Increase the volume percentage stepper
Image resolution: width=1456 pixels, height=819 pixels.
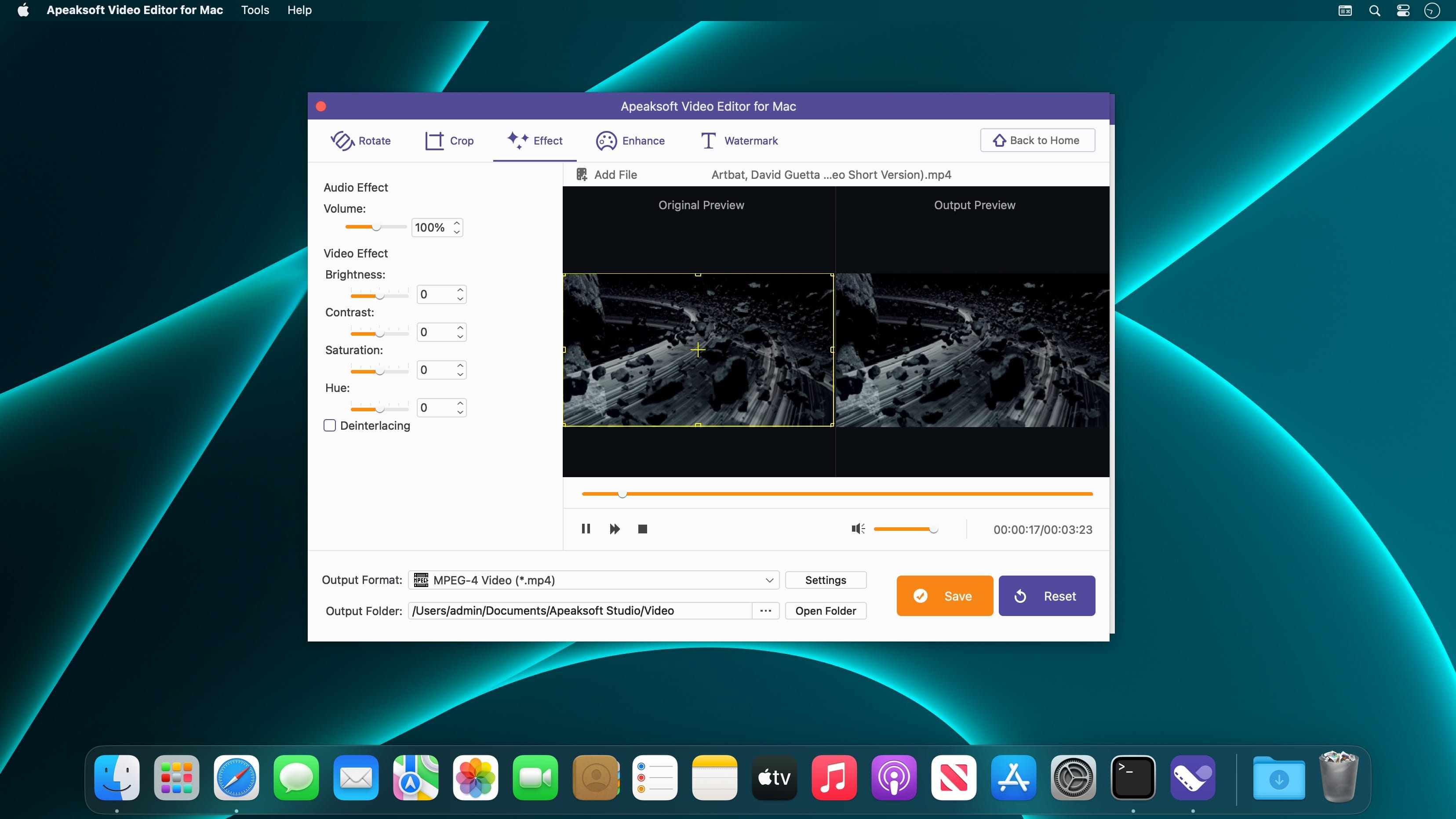coord(457,223)
